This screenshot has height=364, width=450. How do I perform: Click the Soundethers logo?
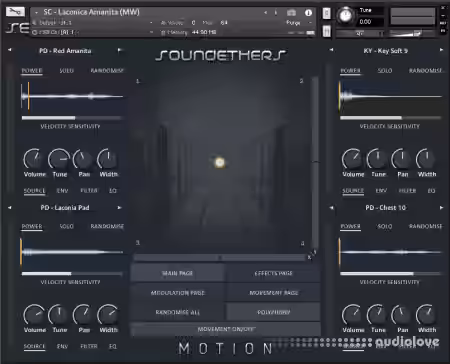(x=221, y=55)
